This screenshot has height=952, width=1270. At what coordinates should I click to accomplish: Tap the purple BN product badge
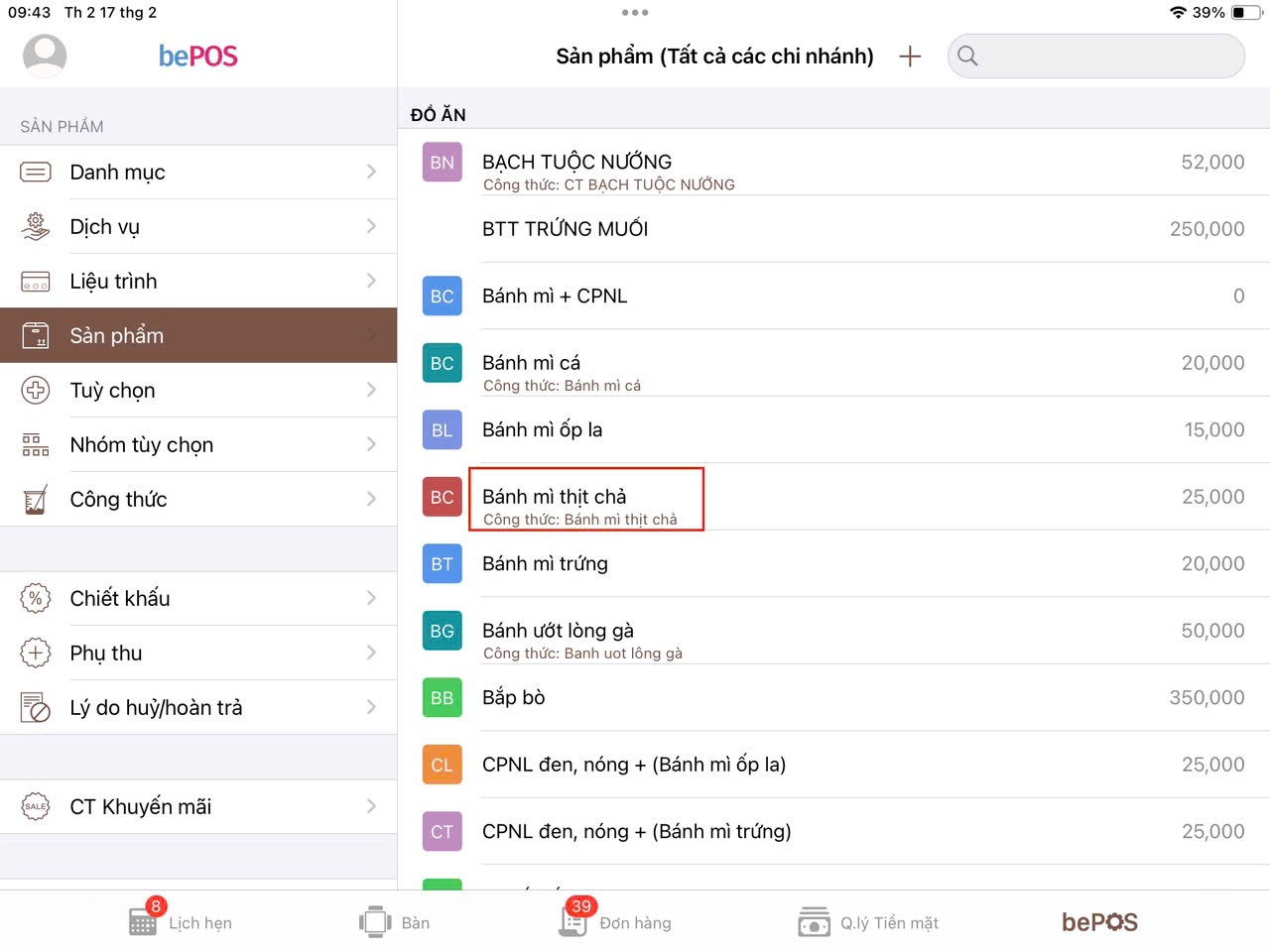coord(442,163)
